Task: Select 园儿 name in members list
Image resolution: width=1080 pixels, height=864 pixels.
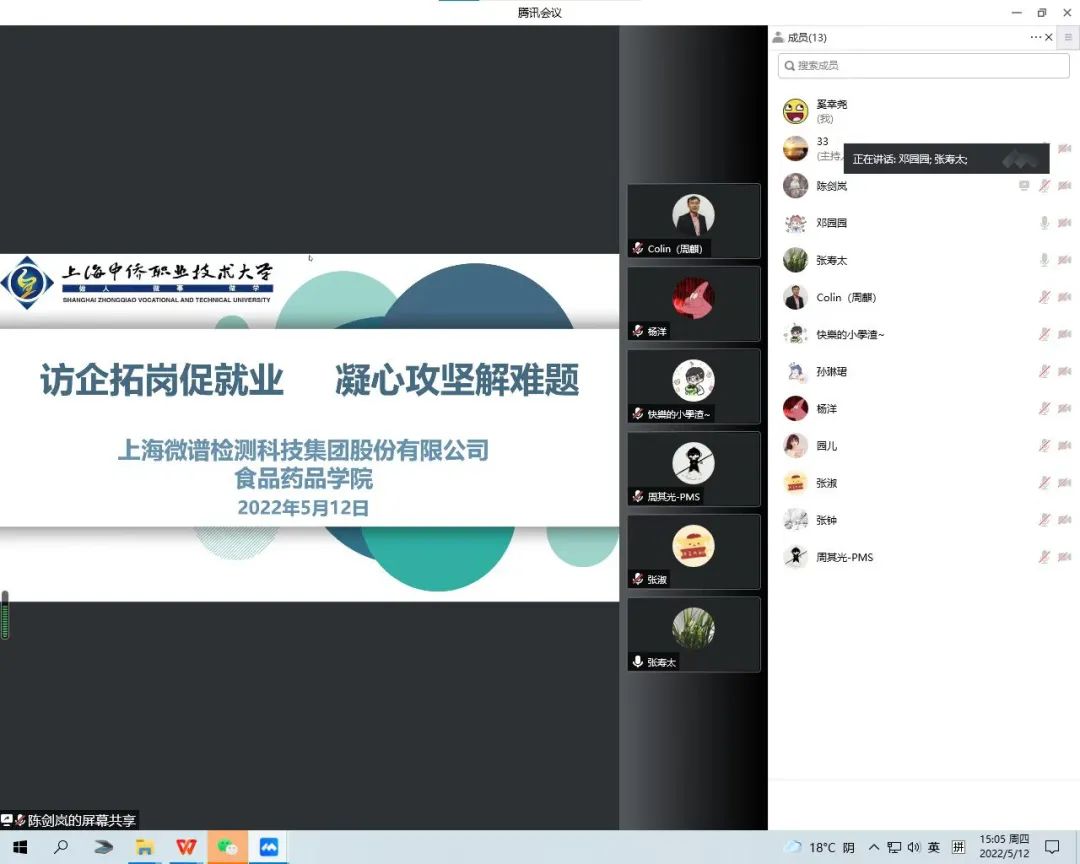Action: (x=827, y=446)
